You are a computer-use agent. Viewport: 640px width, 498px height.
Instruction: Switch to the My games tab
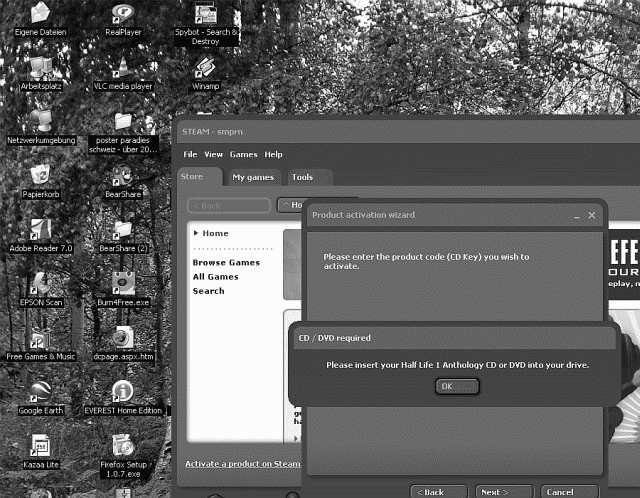point(253,178)
